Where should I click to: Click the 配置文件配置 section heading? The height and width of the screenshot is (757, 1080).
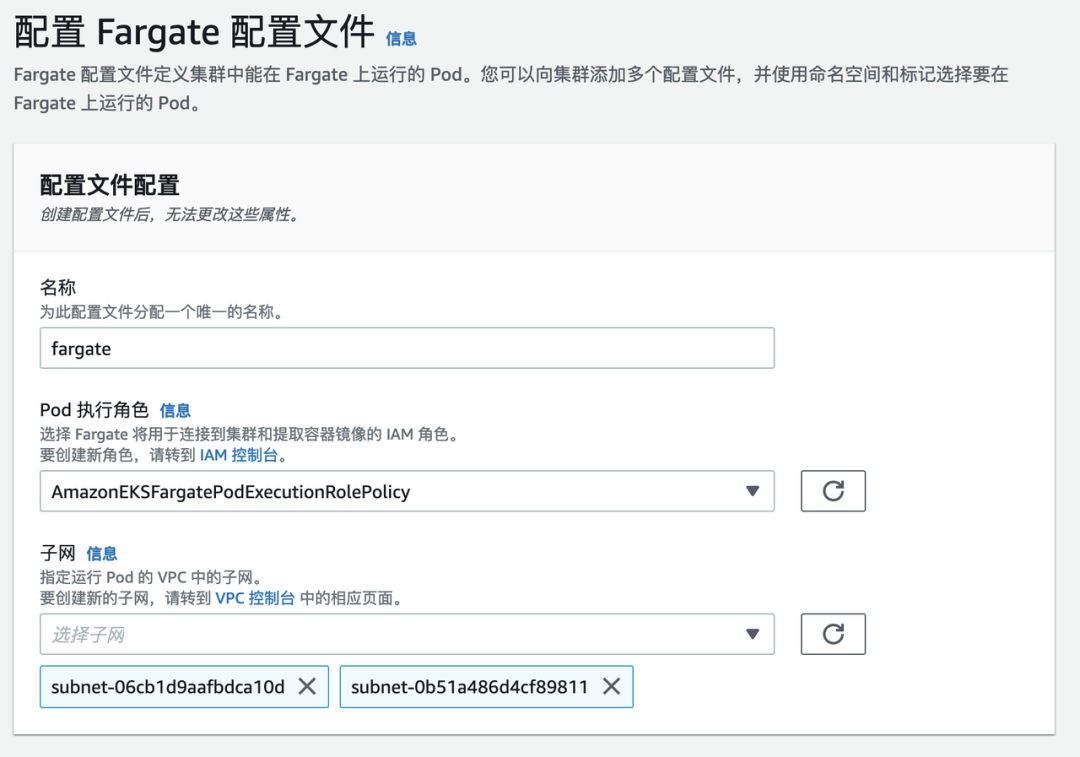110,185
